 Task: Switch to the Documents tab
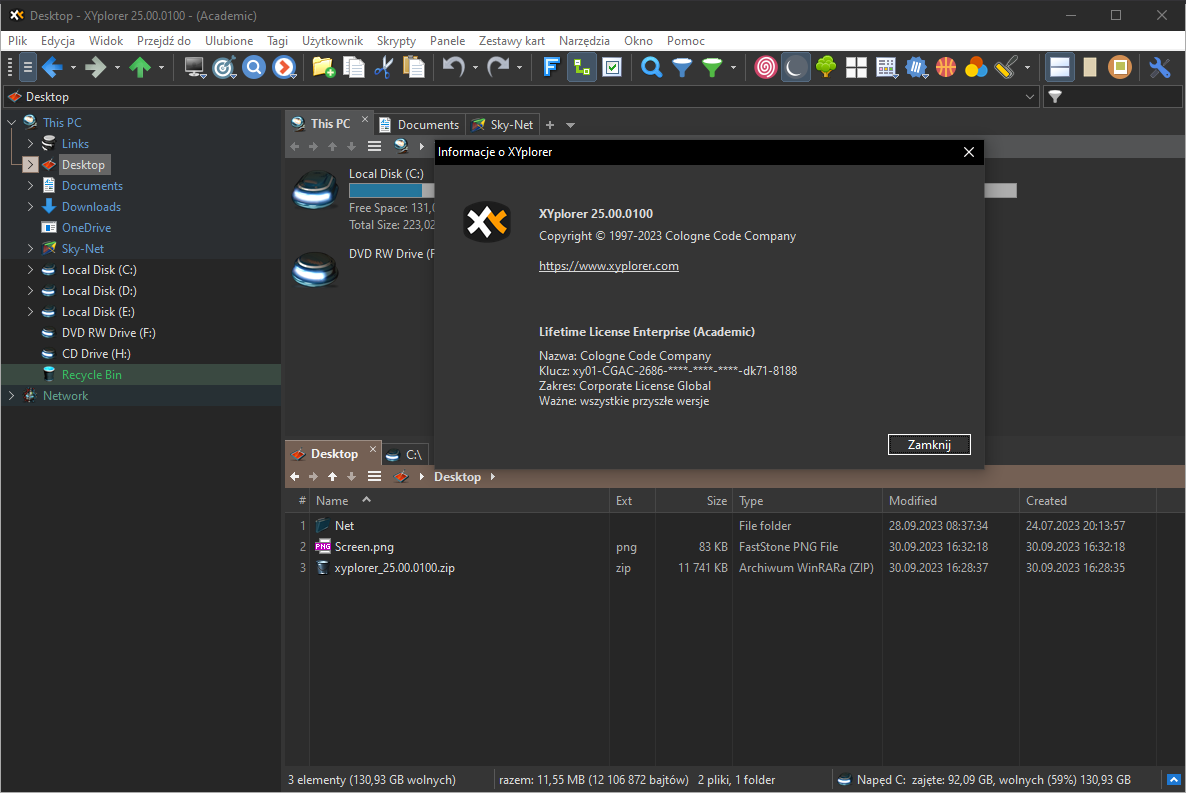pos(419,125)
